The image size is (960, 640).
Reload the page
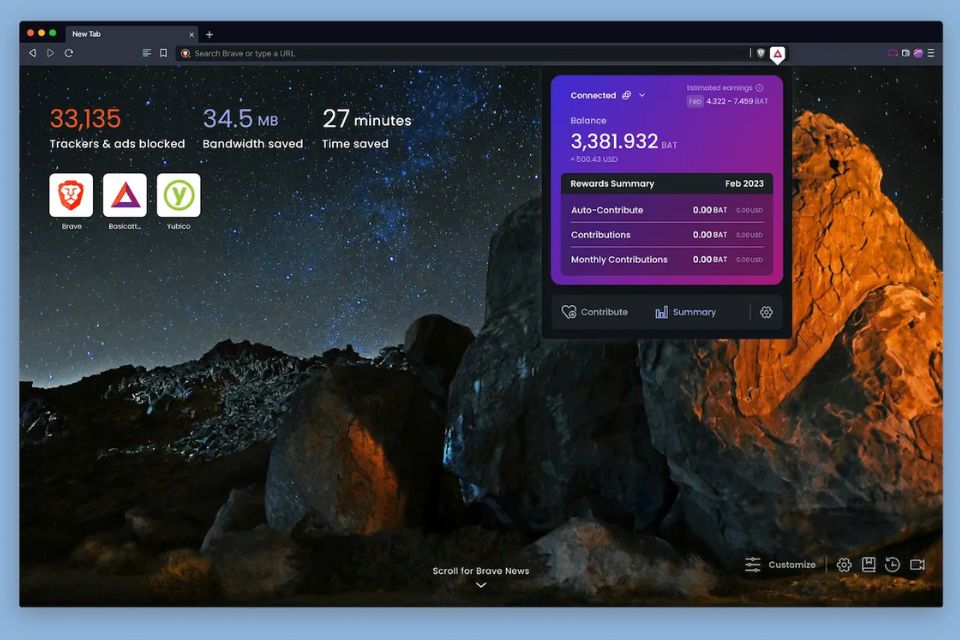[x=69, y=53]
